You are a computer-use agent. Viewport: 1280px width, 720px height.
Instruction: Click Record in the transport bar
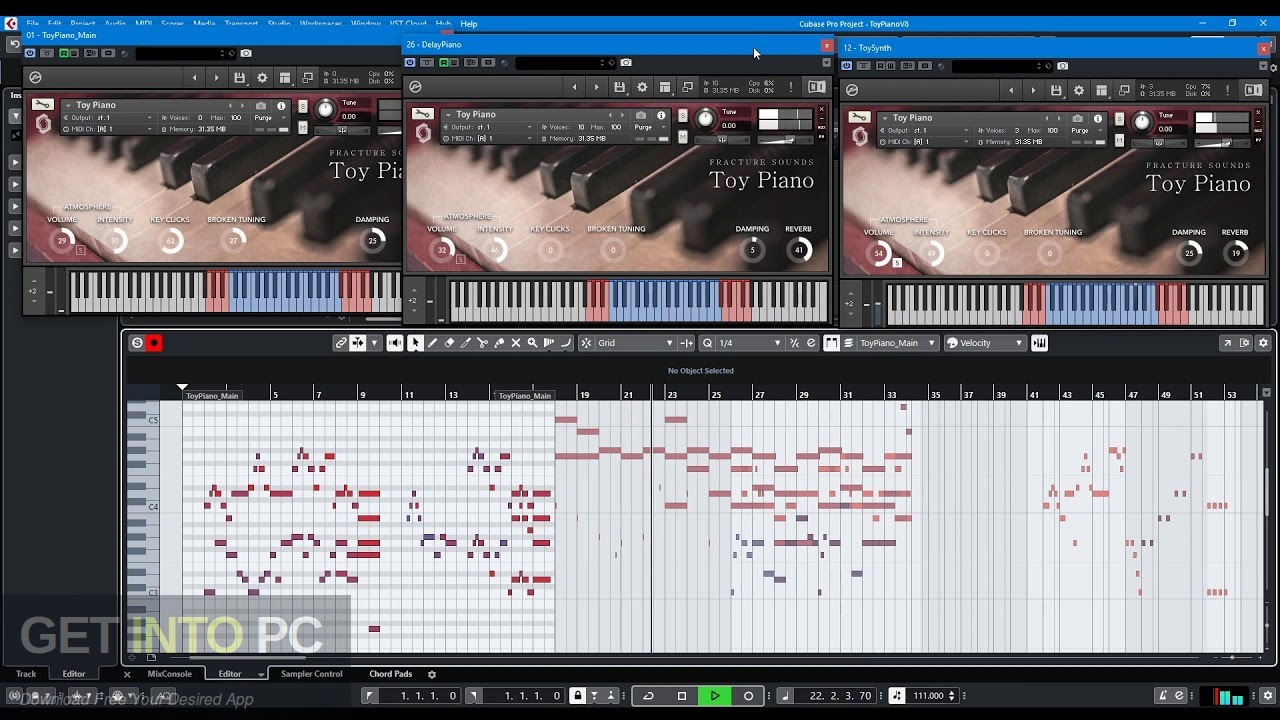pyautogui.click(x=748, y=696)
